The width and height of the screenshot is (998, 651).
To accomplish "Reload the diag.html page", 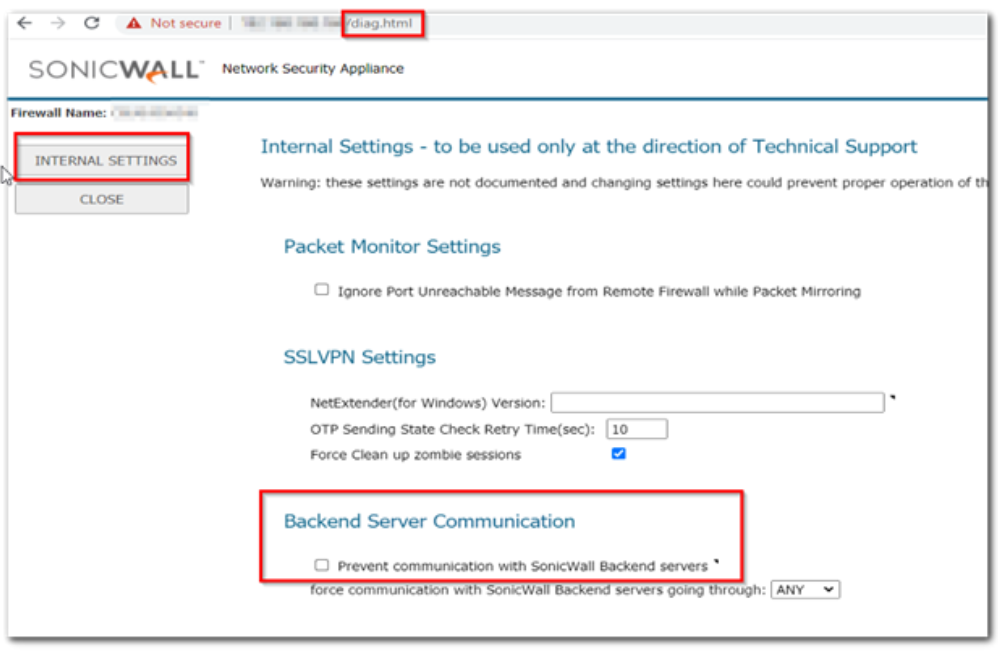I will [x=92, y=23].
